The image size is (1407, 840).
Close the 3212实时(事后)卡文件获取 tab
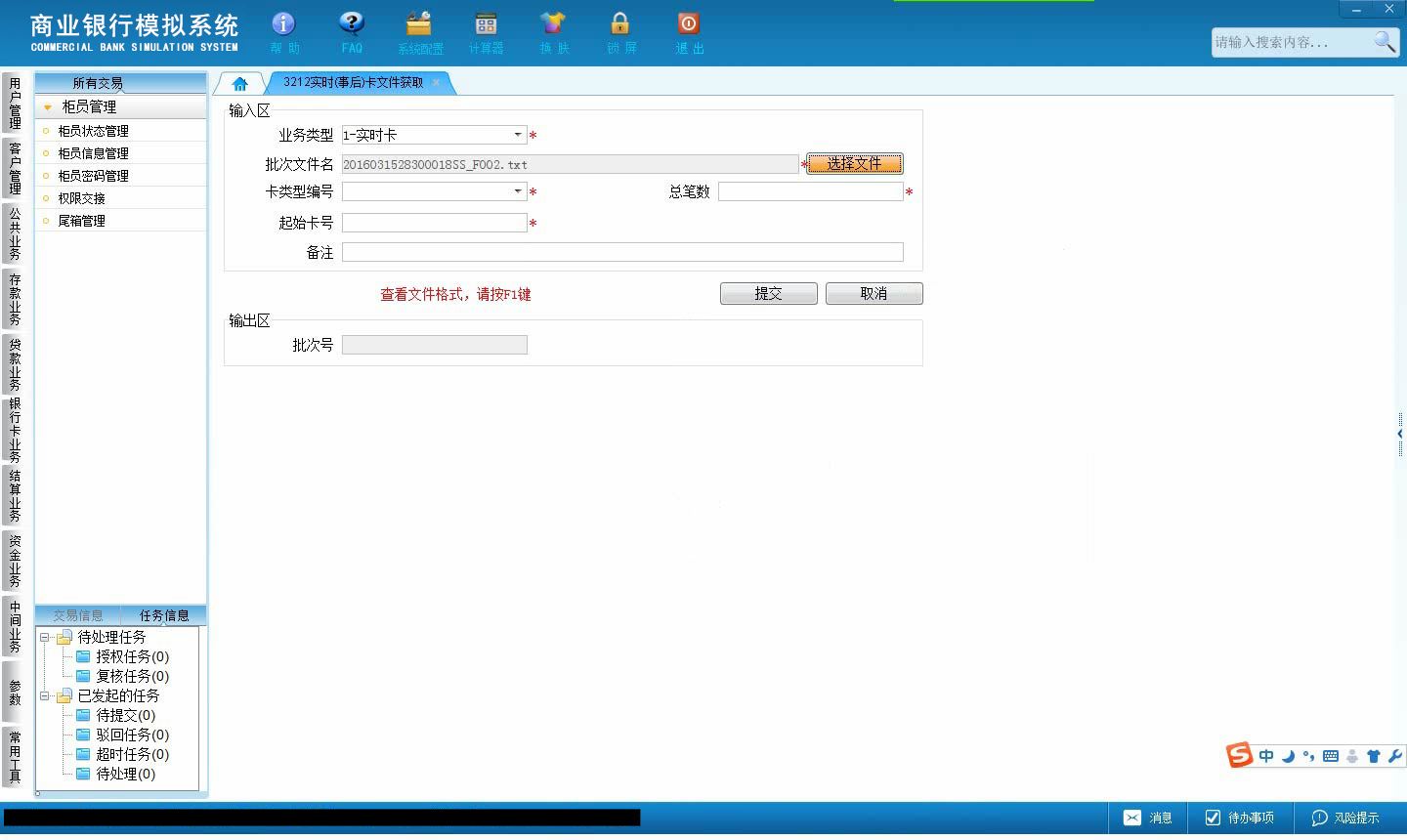[436, 83]
